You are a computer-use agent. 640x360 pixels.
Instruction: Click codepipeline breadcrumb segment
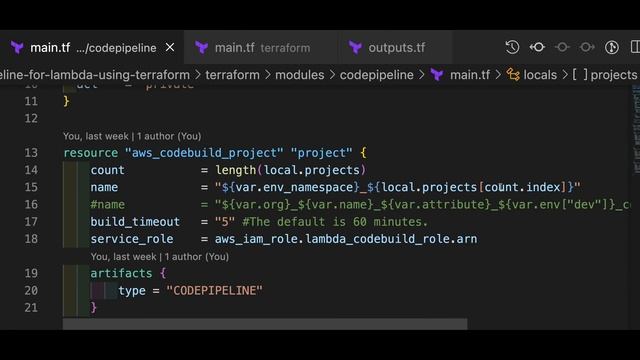pyautogui.click(x=376, y=75)
